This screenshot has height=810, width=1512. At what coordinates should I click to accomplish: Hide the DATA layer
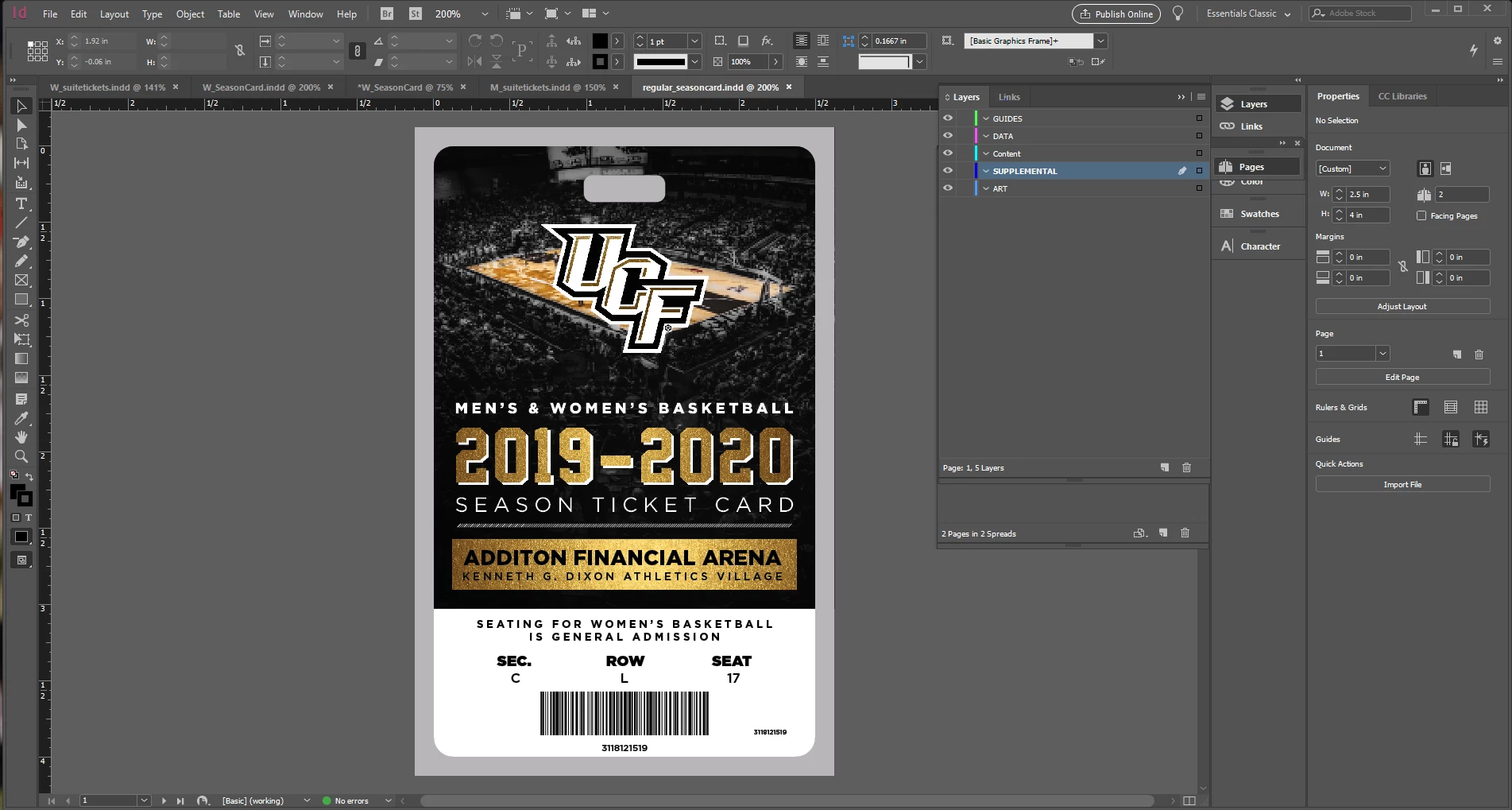coord(948,135)
